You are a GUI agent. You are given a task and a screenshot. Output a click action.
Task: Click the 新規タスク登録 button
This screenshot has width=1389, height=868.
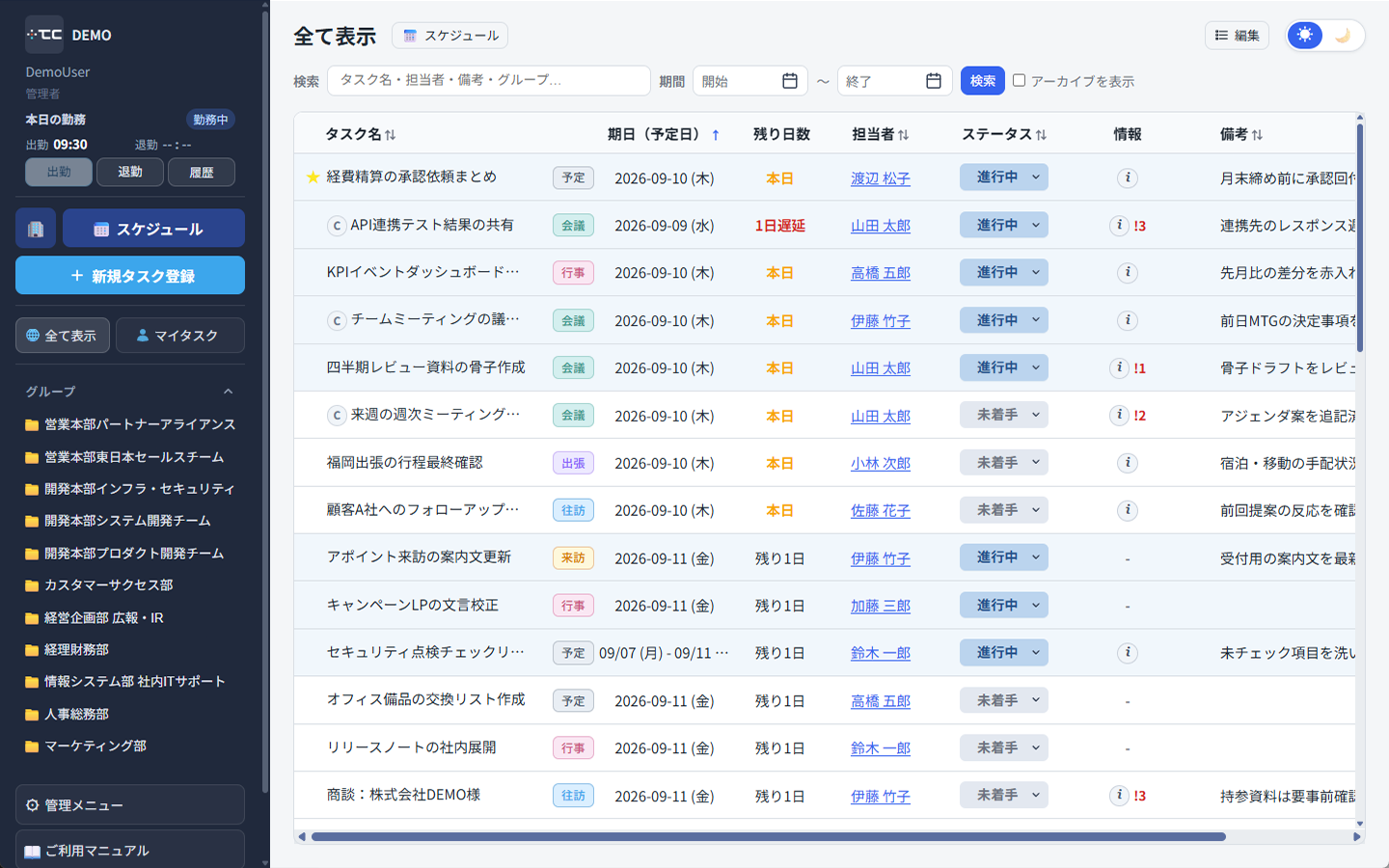coord(130,276)
